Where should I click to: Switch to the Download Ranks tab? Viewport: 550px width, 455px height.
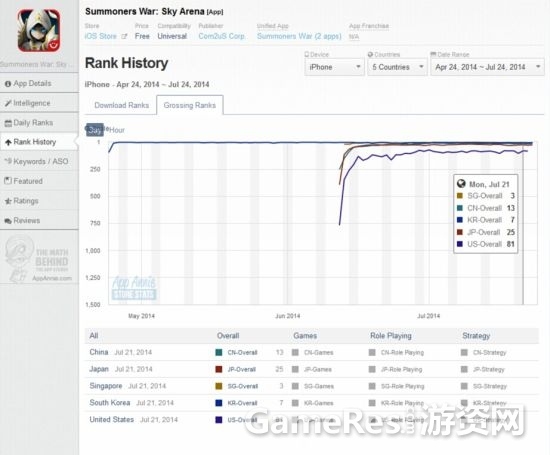(x=121, y=105)
